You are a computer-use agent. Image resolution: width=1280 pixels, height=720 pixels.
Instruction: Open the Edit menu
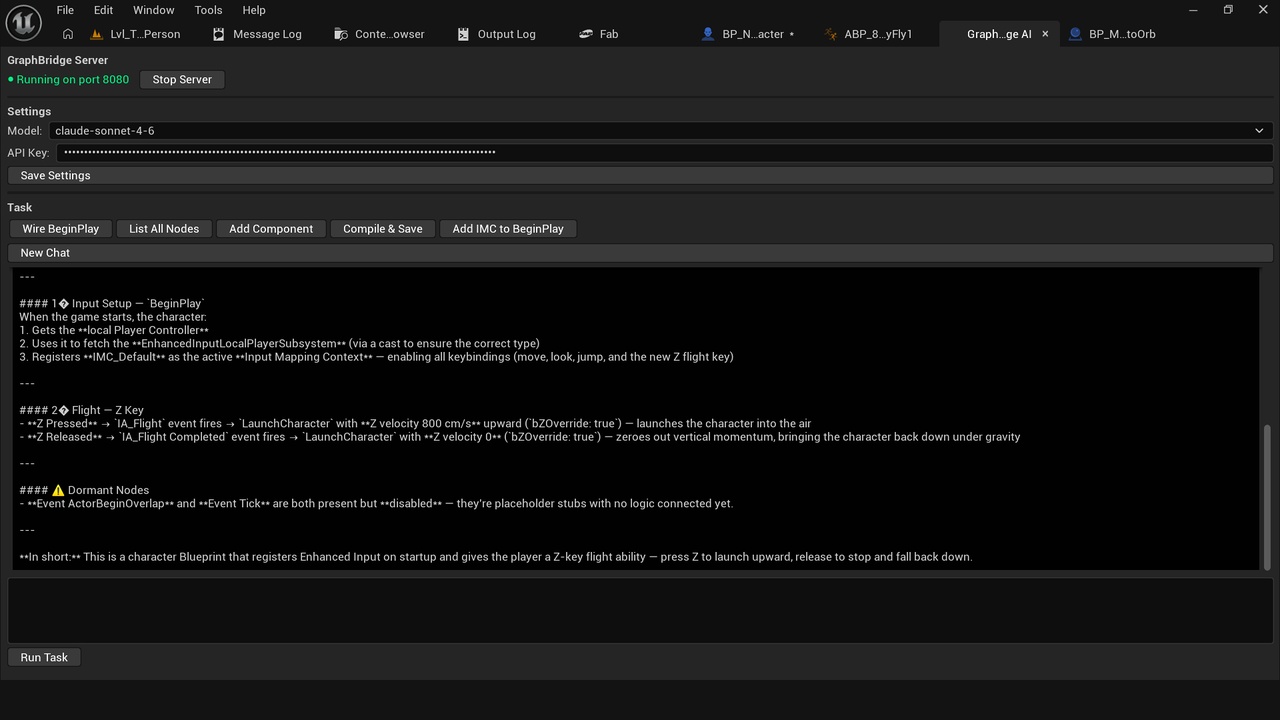tap(103, 10)
